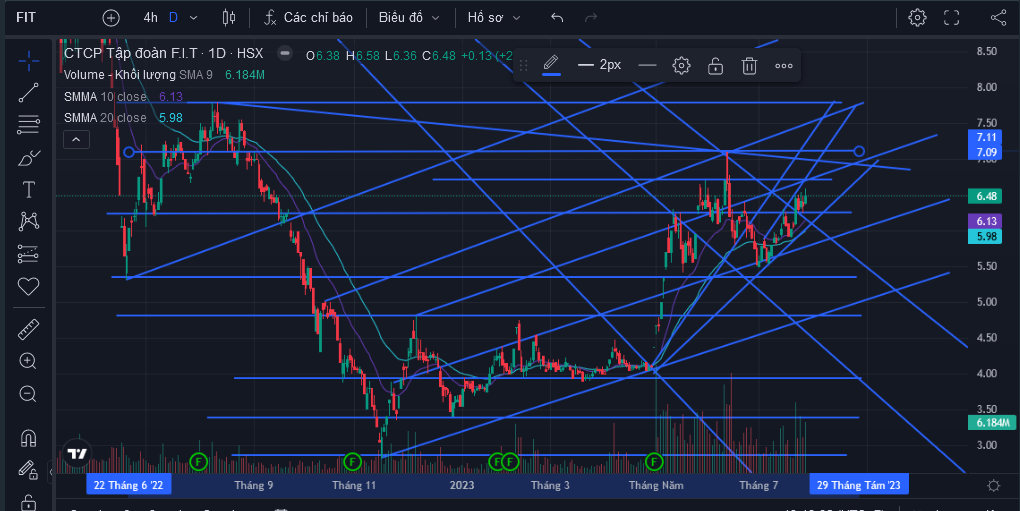Click the 22 Tháng 6 '22 date label
This screenshot has height=511, width=1020.
(129, 485)
